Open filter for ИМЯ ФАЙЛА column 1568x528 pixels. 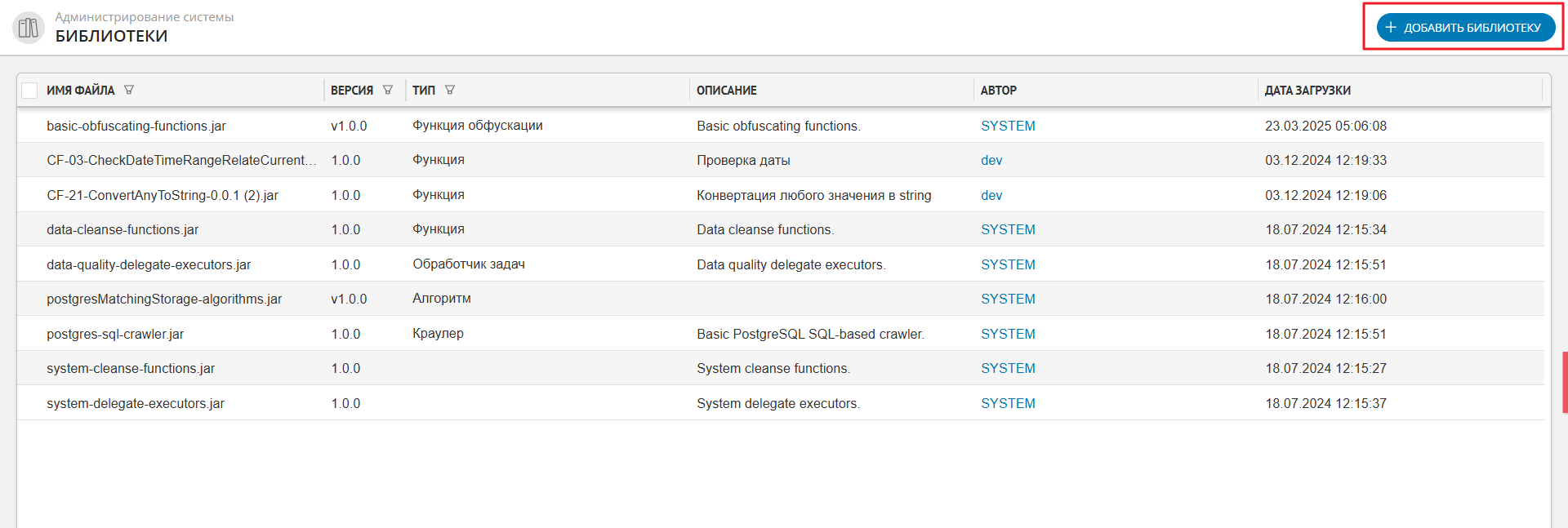coord(129,90)
